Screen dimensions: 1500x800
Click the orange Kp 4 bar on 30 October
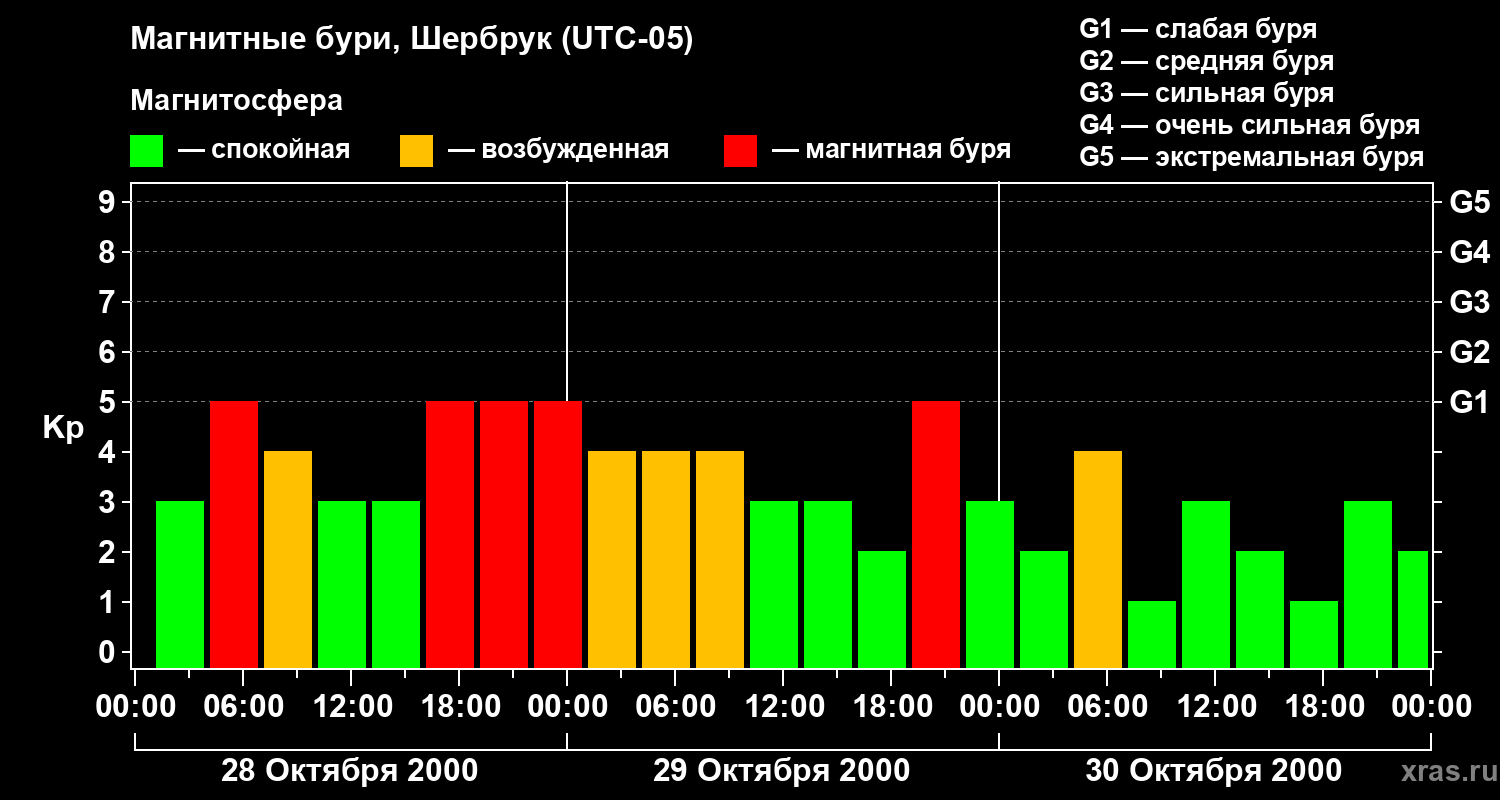click(x=1098, y=559)
